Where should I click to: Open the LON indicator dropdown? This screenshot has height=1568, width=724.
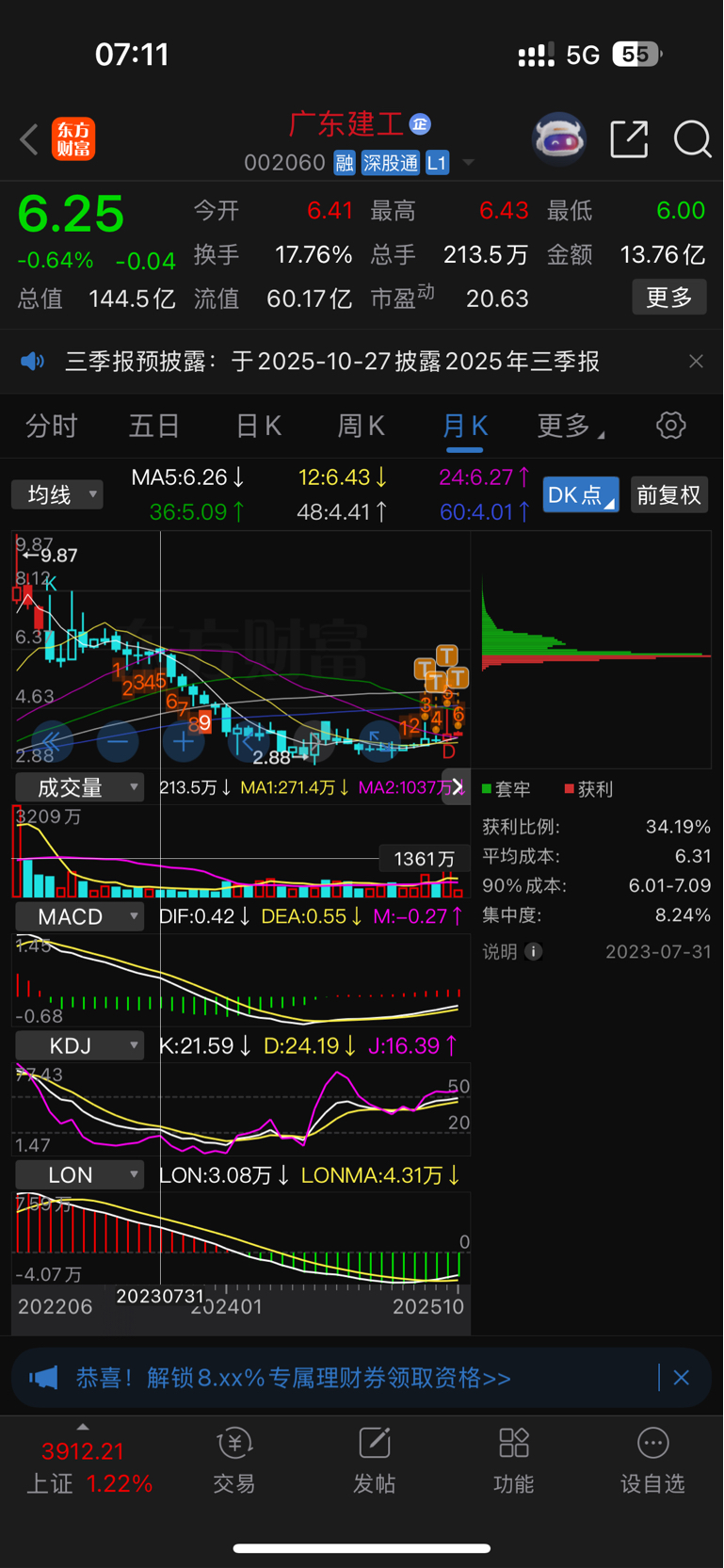(x=80, y=1175)
